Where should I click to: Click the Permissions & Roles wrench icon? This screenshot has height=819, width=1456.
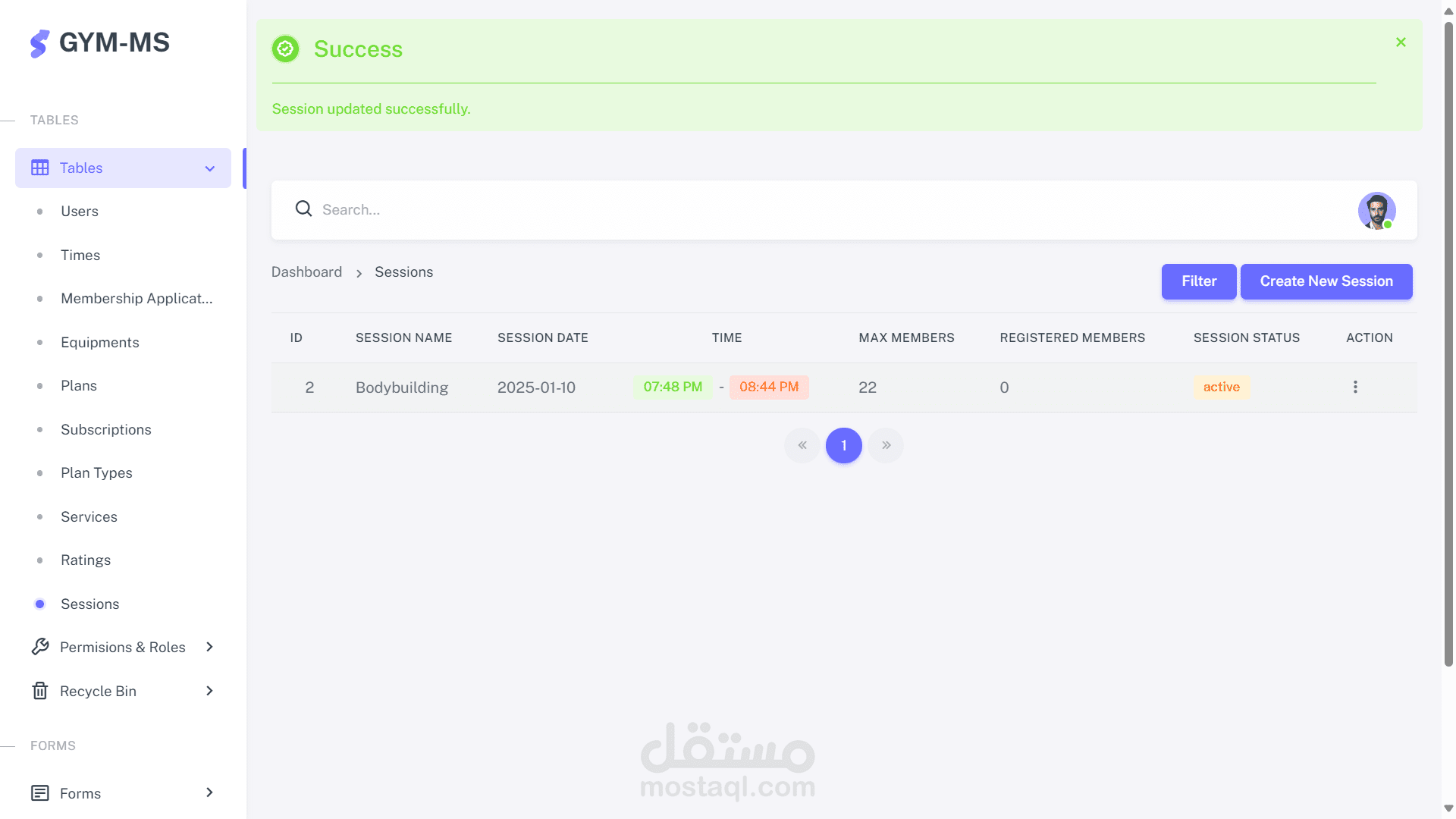click(x=40, y=647)
